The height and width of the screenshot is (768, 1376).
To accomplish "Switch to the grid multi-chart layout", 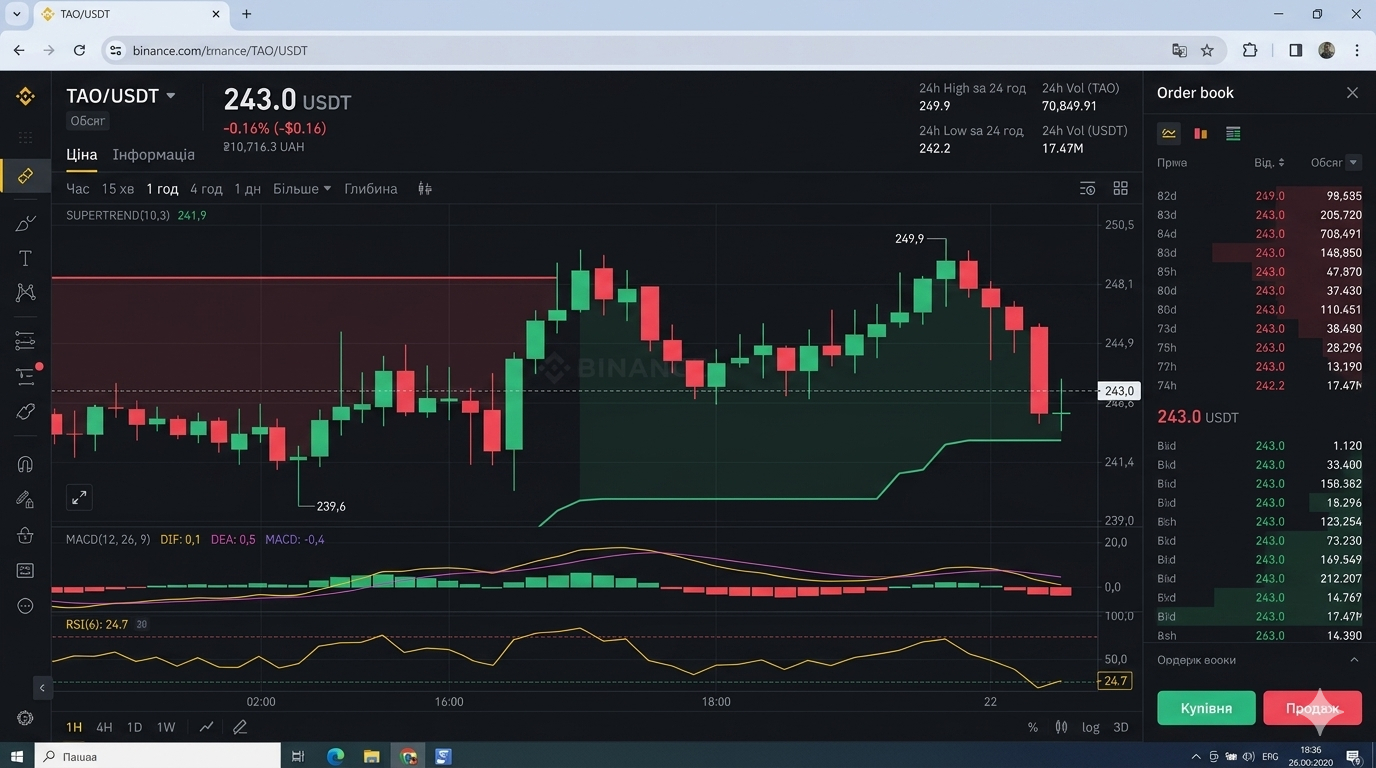I will (x=1121, y=188).
